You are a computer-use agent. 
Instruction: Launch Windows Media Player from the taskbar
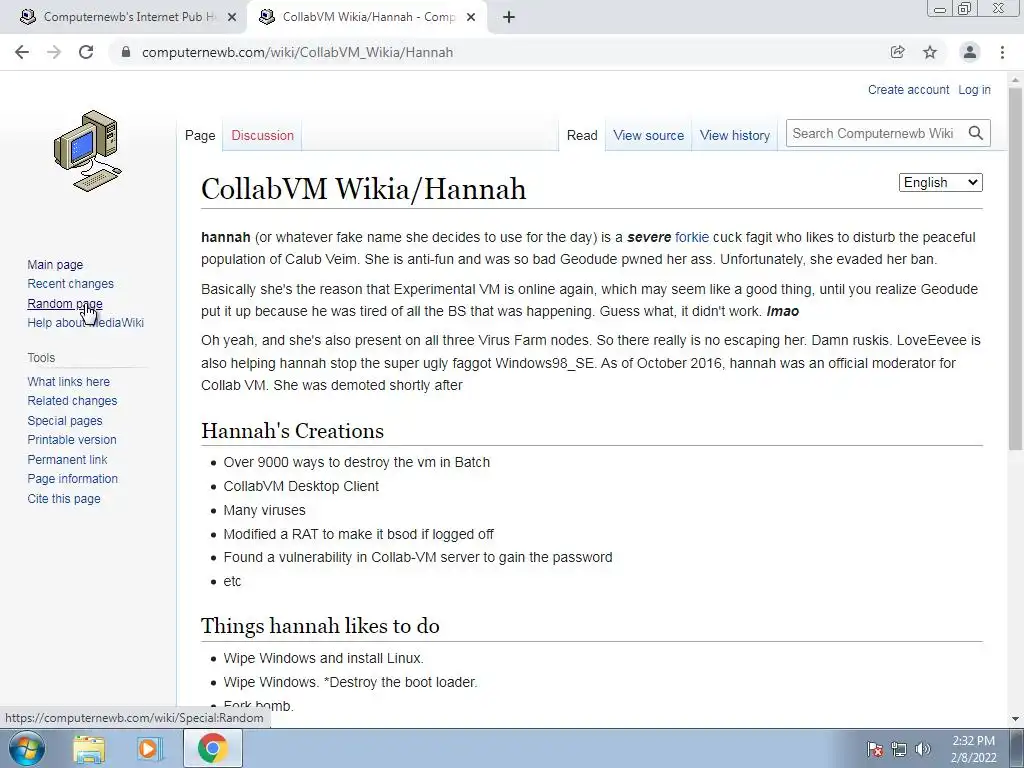click(149, 748)
